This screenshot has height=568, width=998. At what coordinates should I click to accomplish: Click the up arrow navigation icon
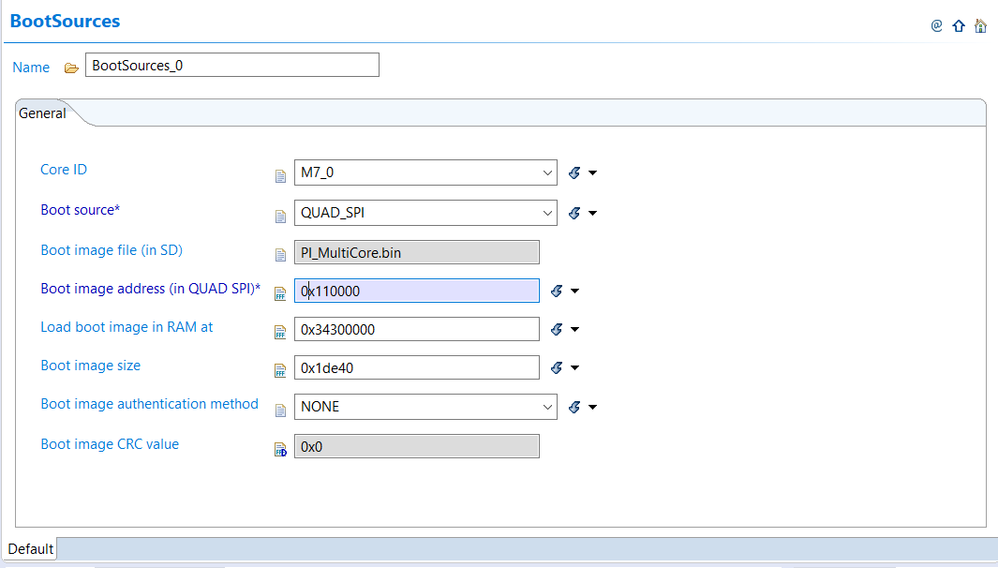click(x=959, y=26)
